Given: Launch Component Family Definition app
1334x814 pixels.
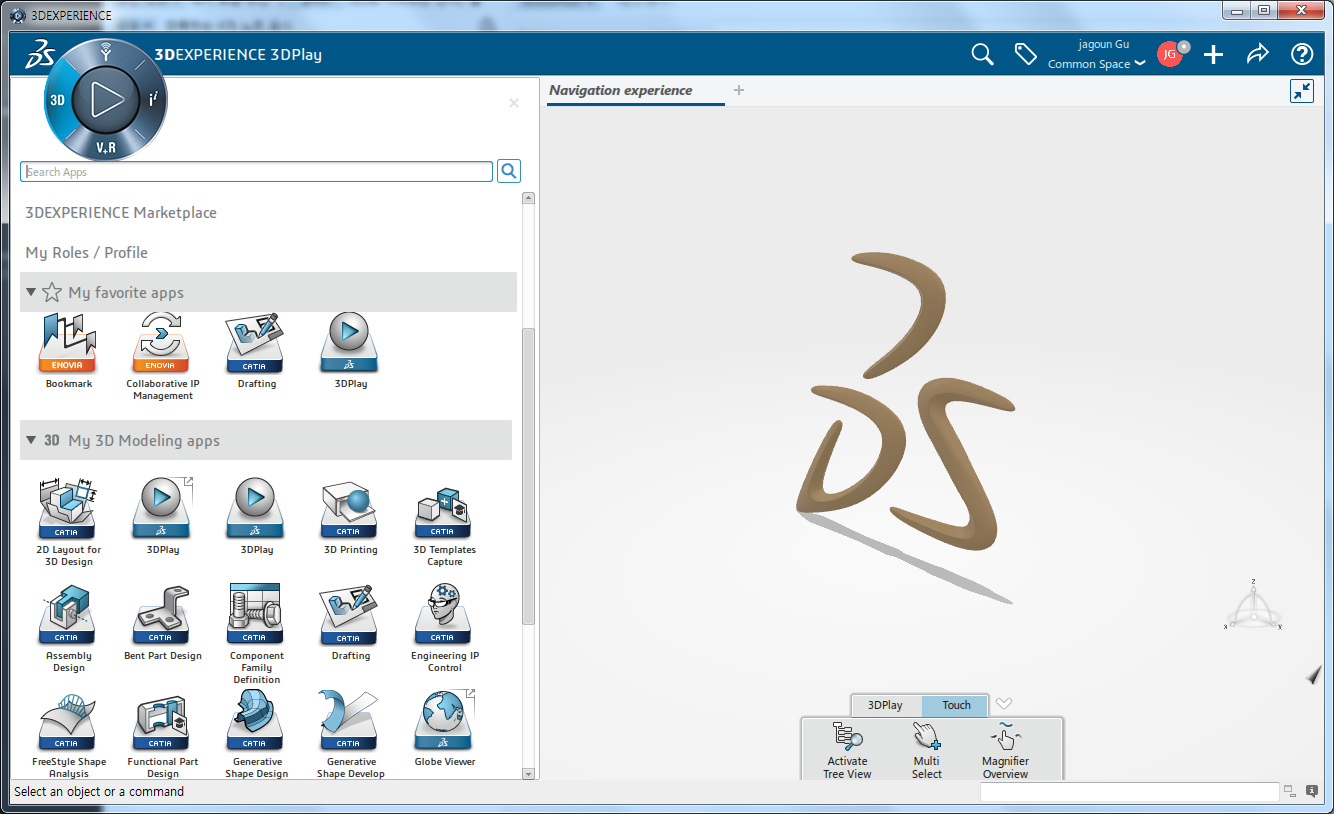Looking at the screenshot, I should [x=256, y=634].
